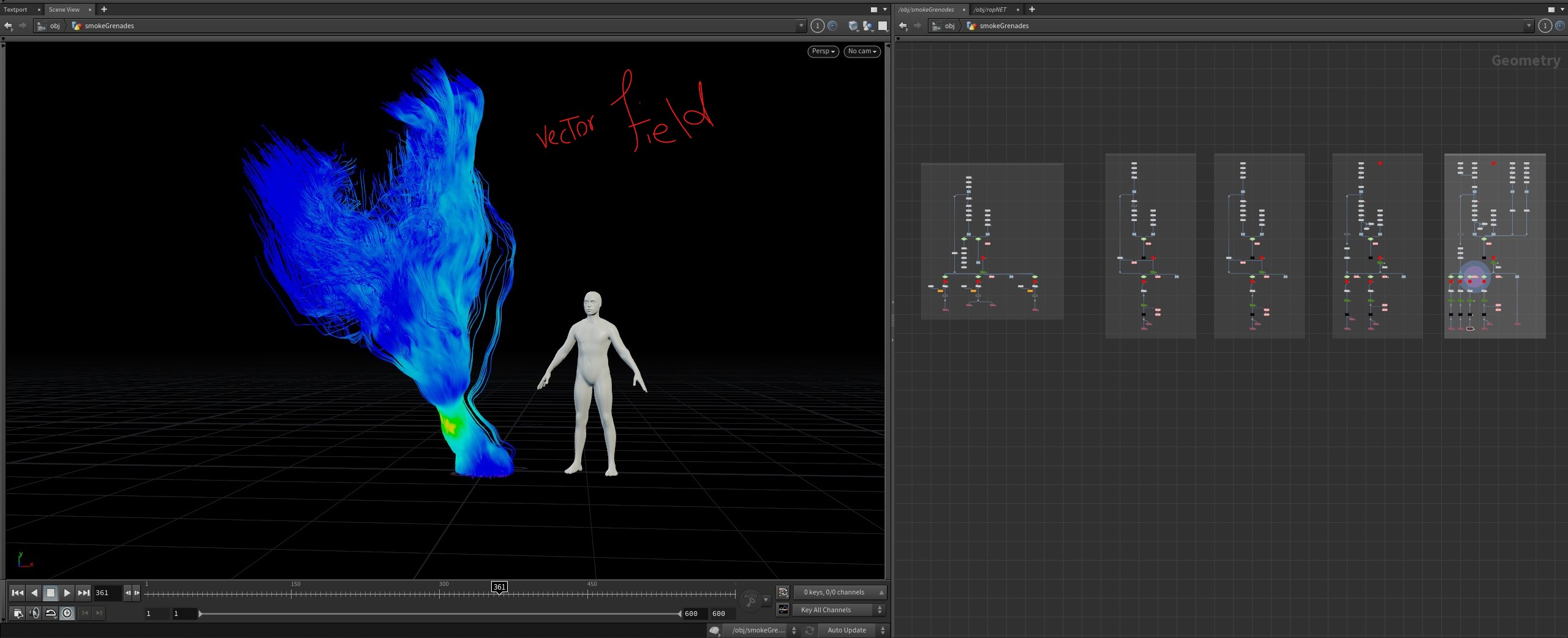This screenshot has height=638, width=1568.
Task: Open the viewport display options cube icon
Action: pos(853,26)
